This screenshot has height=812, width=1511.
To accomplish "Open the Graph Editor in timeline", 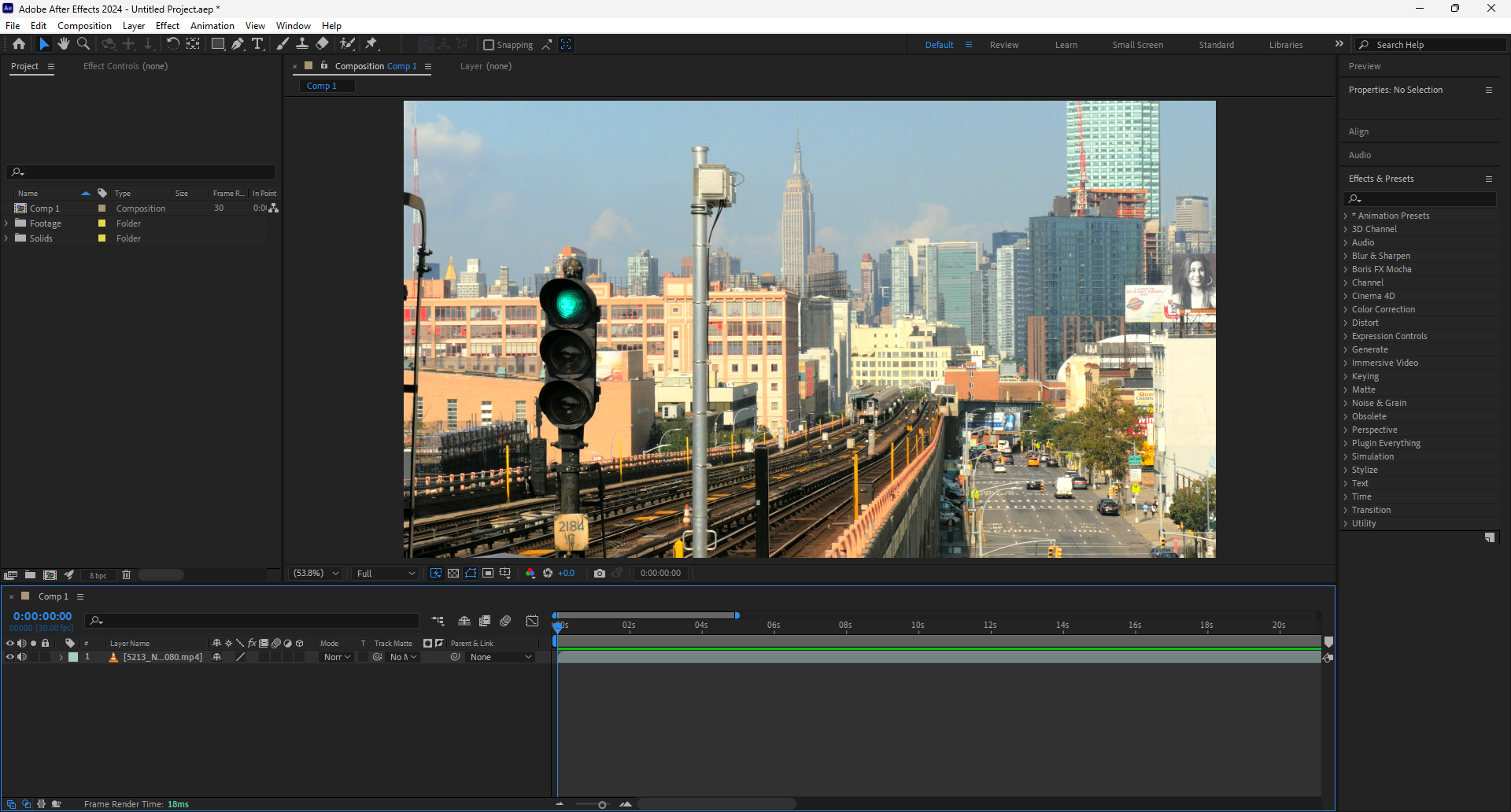I will click(x=532, y=621).
